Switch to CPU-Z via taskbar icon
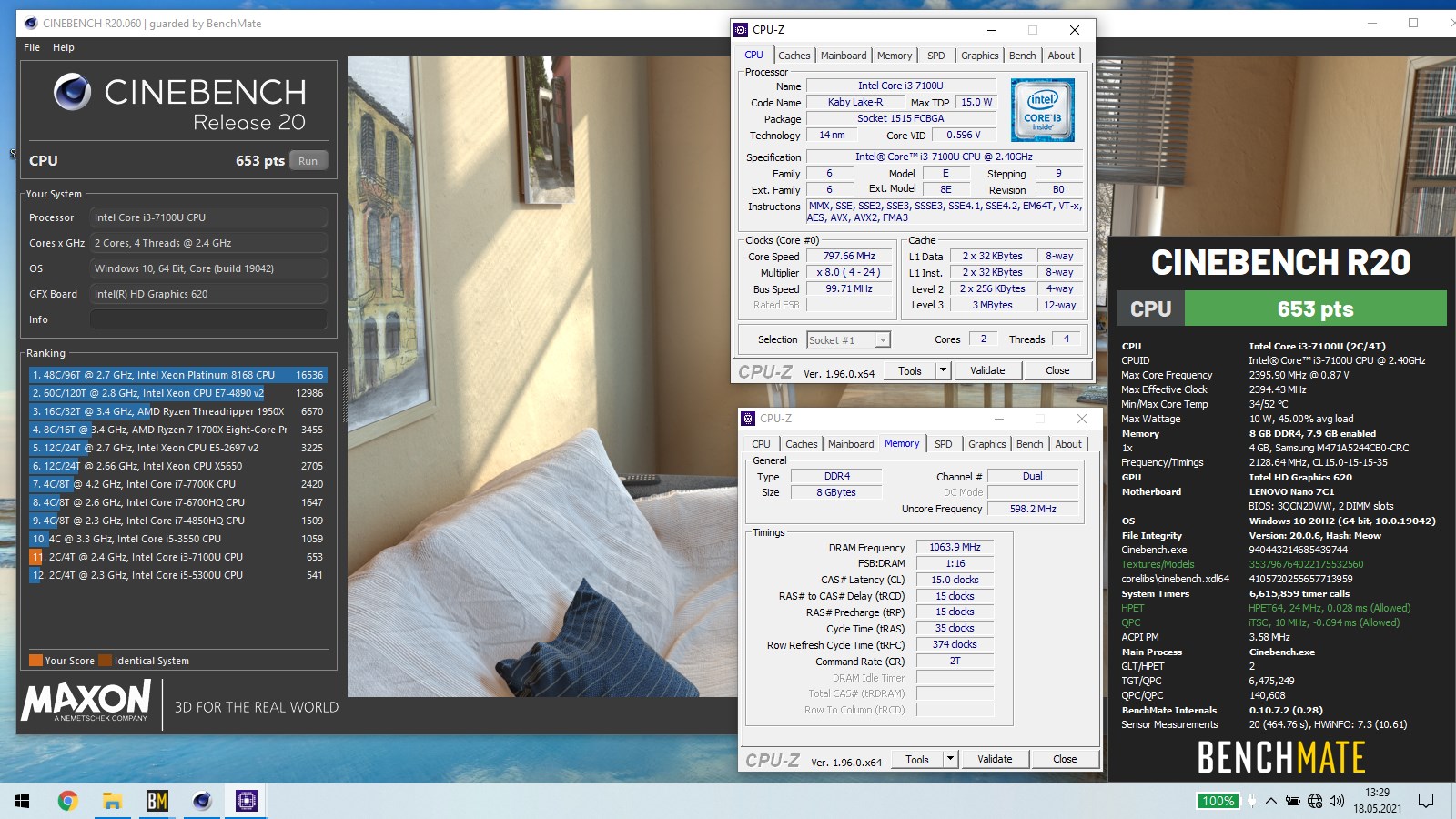Viewport: 1456px width, 819px height. pos(247,801)
